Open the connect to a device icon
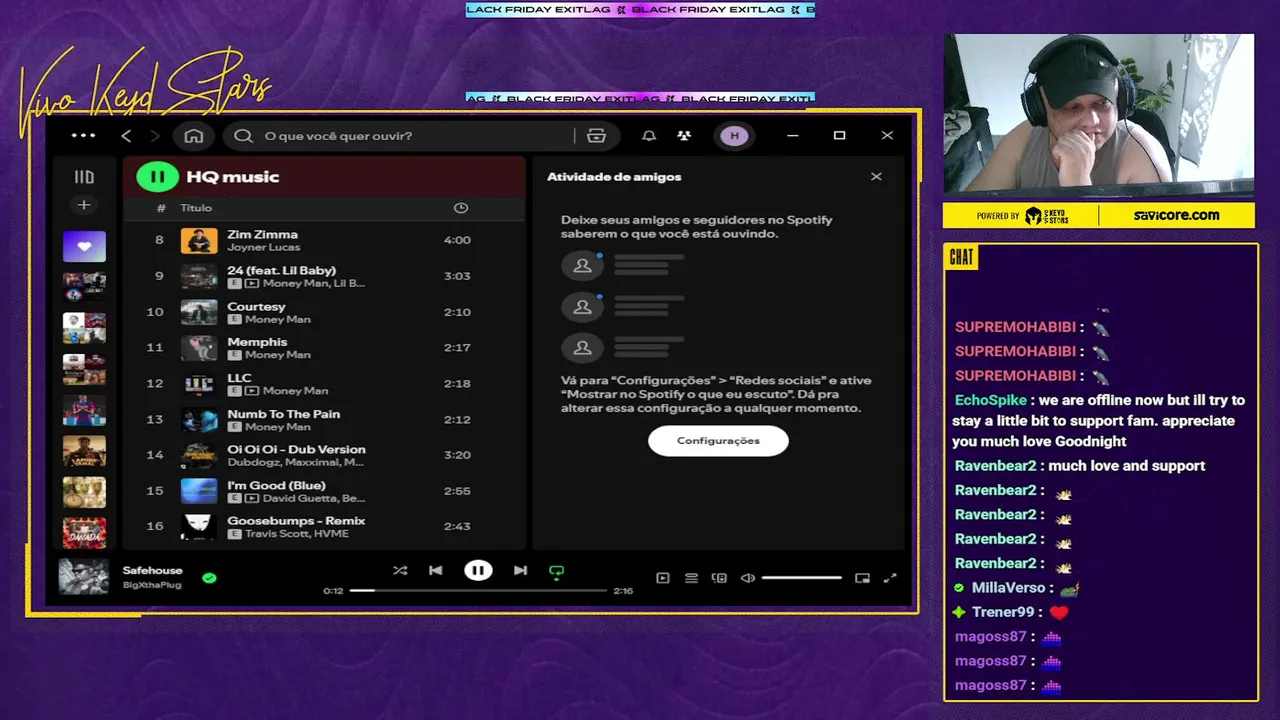Viewport: 1280px width, 720px height. point(719,578)
